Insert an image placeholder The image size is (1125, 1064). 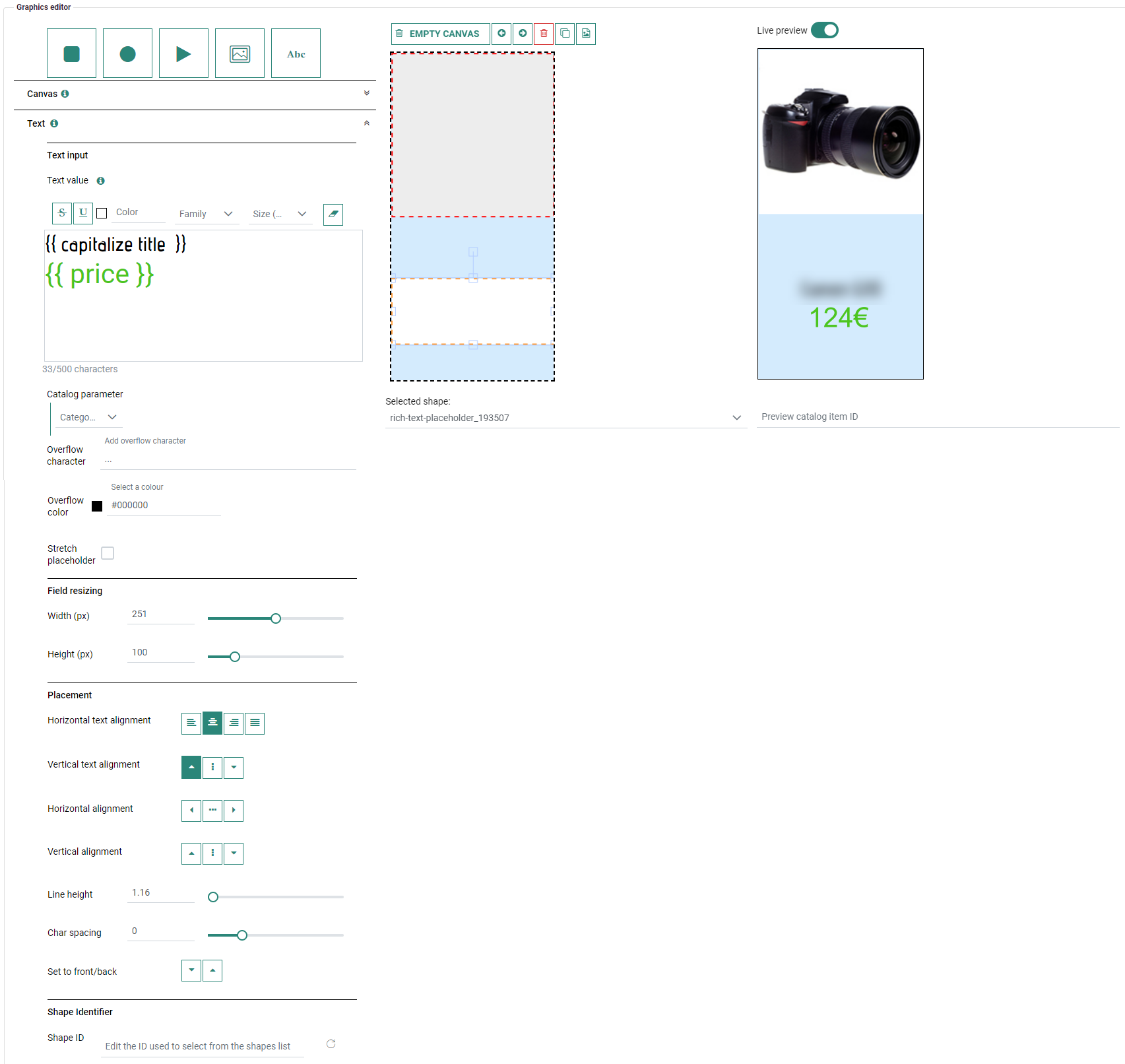[240, 53]
